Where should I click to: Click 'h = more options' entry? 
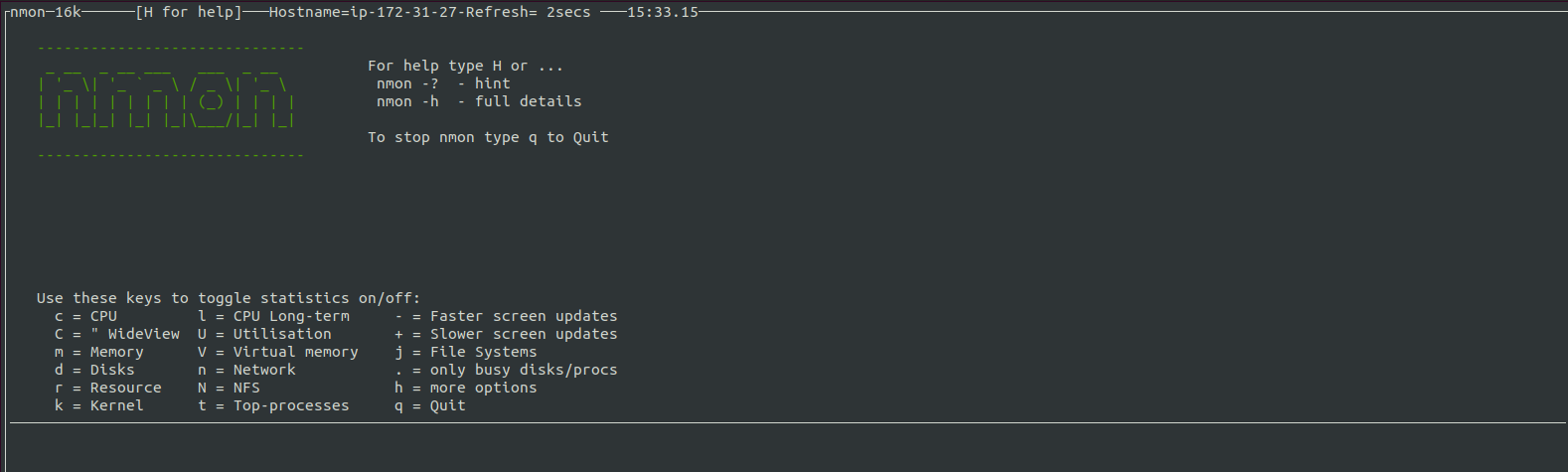[x=466, y=388]
